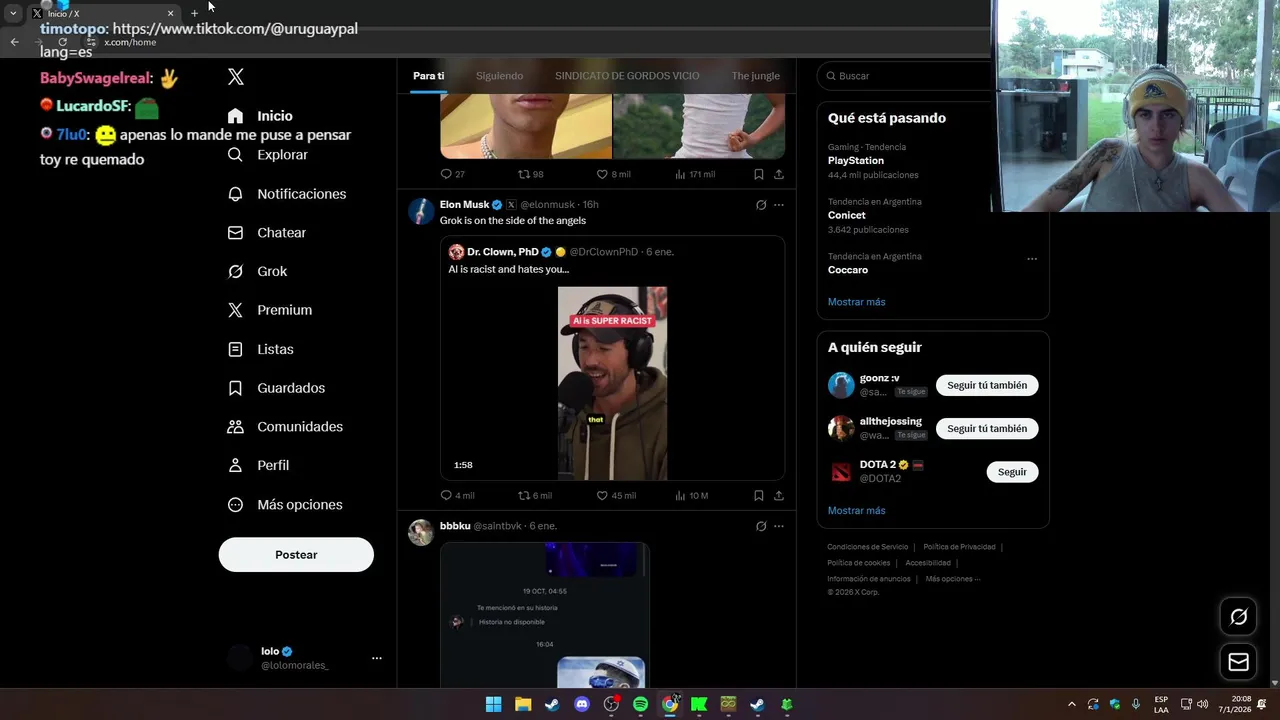The height and width of the screenshot is (720, 1280).
Task: Click the Elon Musk author name
Action: [x=464, y=205]
